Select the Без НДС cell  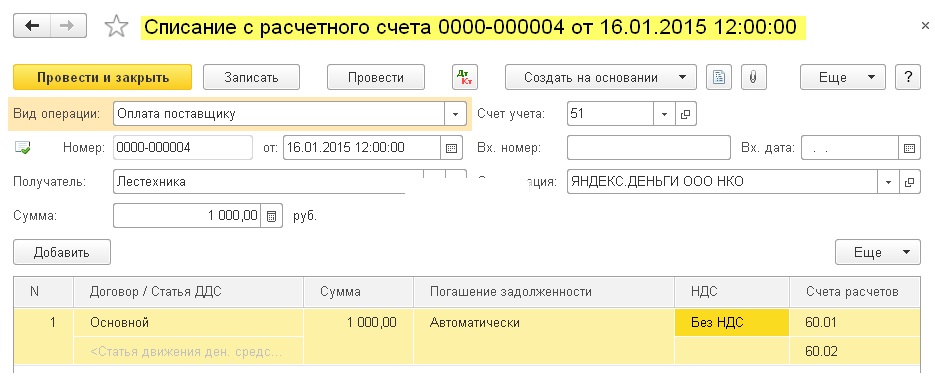coord(732,323)
